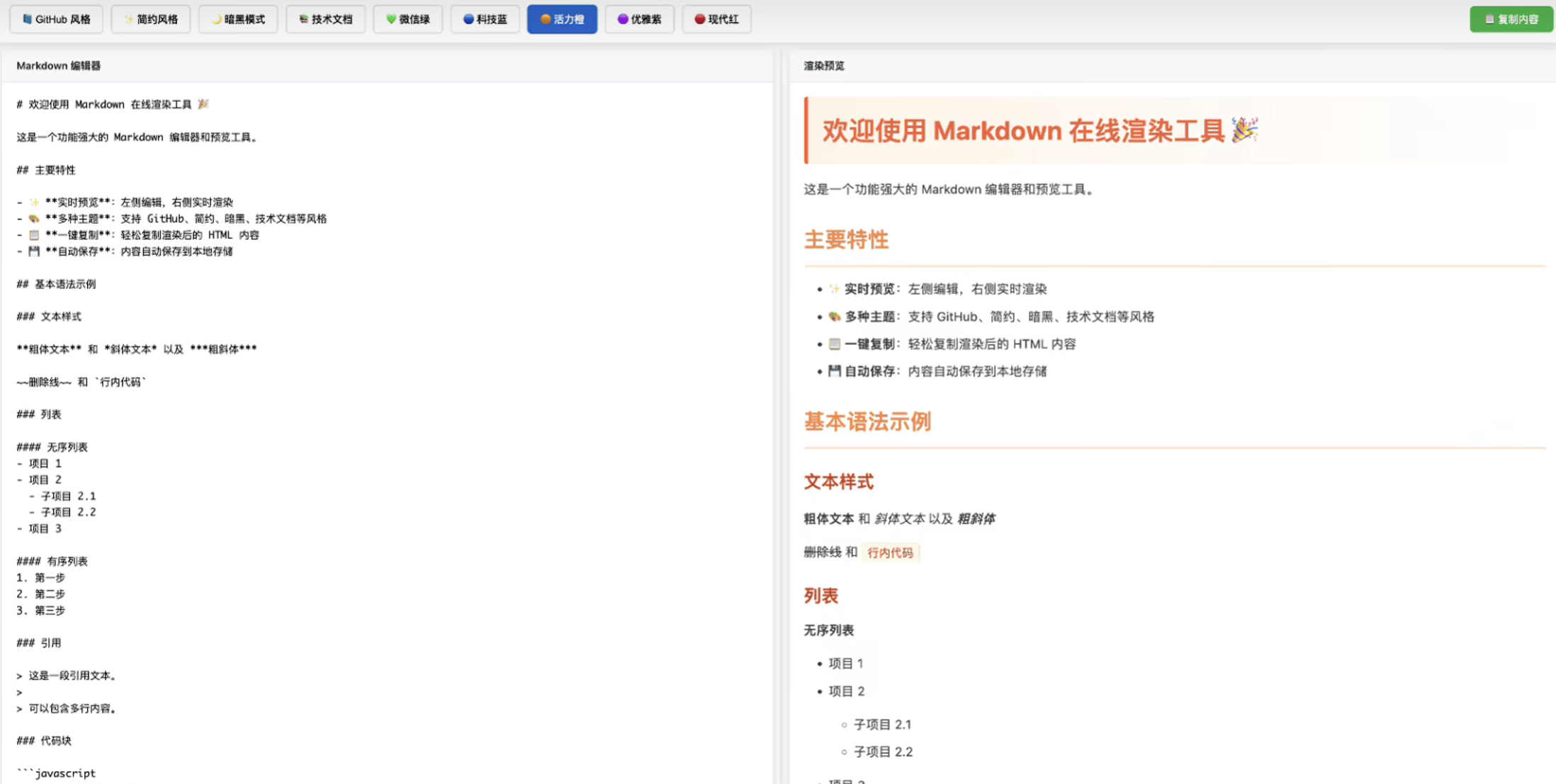The image size is (1556, 784).
Task: Click the palette emoji in the editor list
Action: tap(34, 219)
